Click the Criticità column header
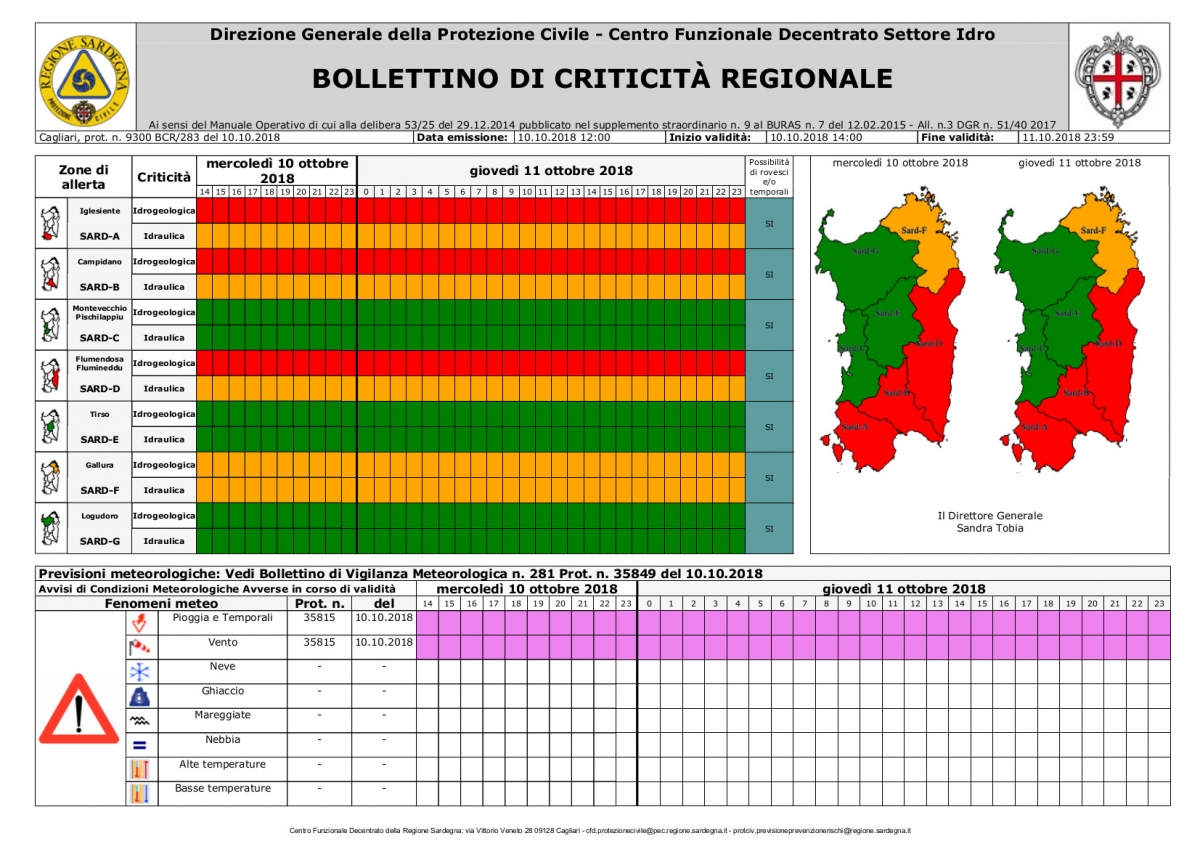Screen dimensions: 1200x849 click(163, 177)
